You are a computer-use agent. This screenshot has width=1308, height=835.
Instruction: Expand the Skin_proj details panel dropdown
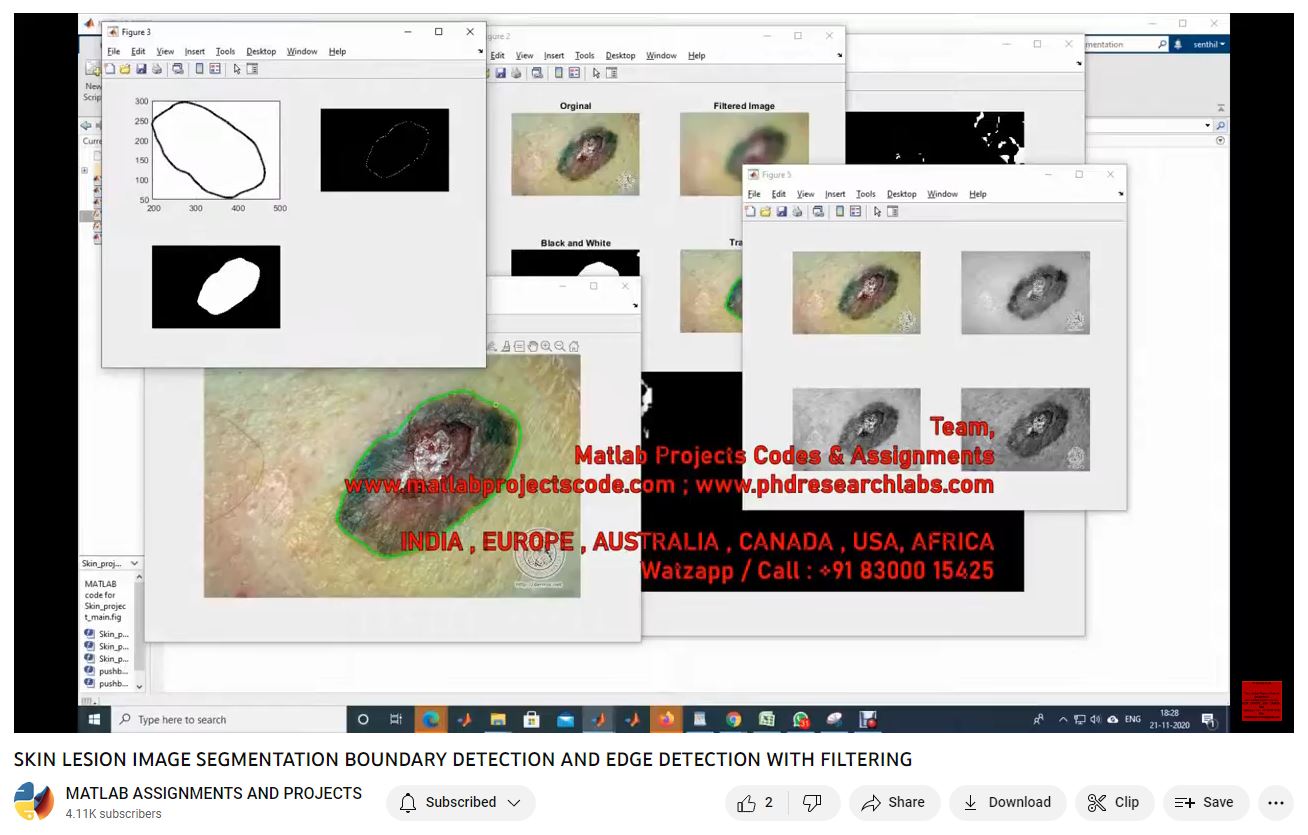pos(135,564)
